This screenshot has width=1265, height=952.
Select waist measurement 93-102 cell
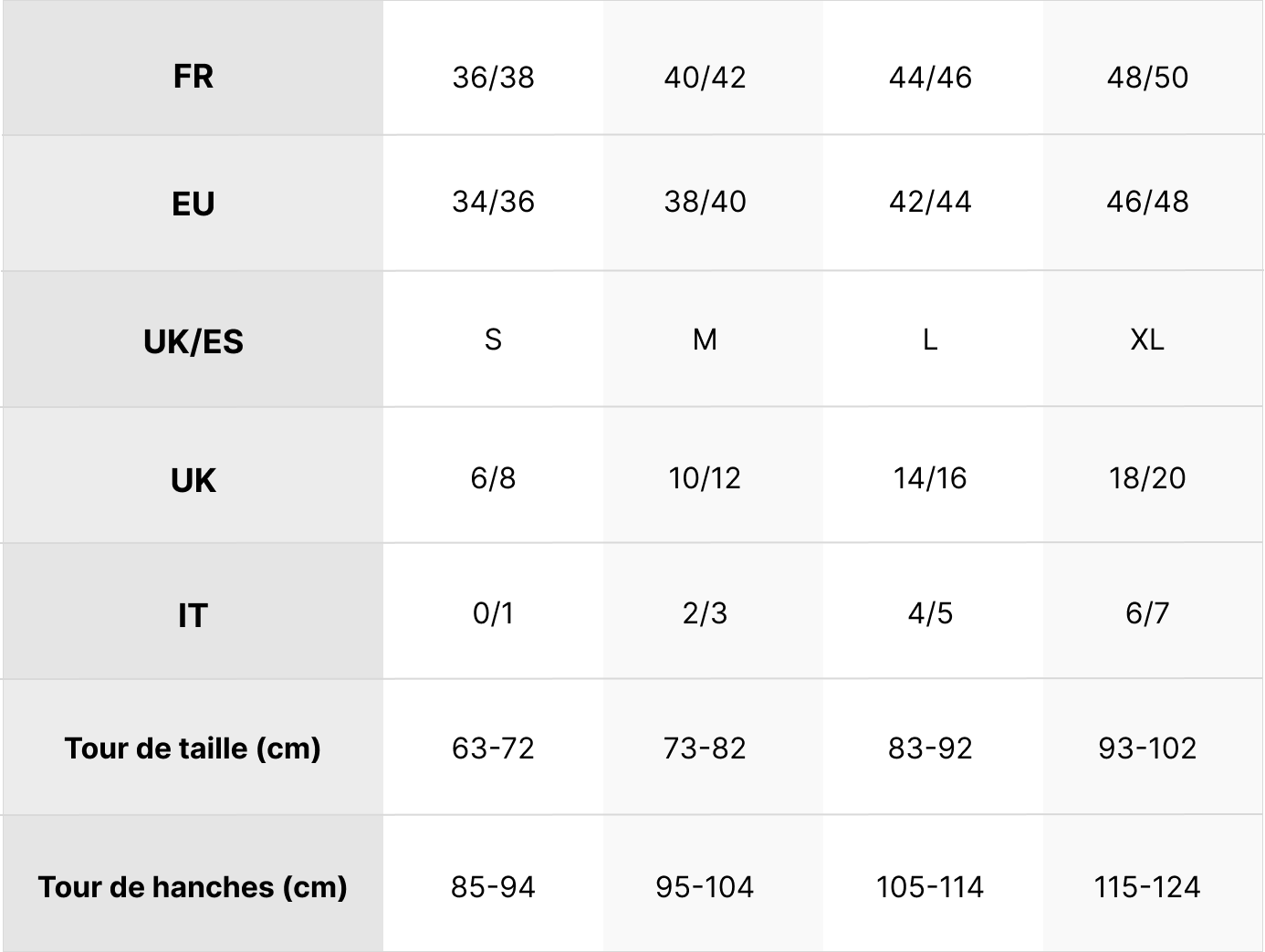1147,748
